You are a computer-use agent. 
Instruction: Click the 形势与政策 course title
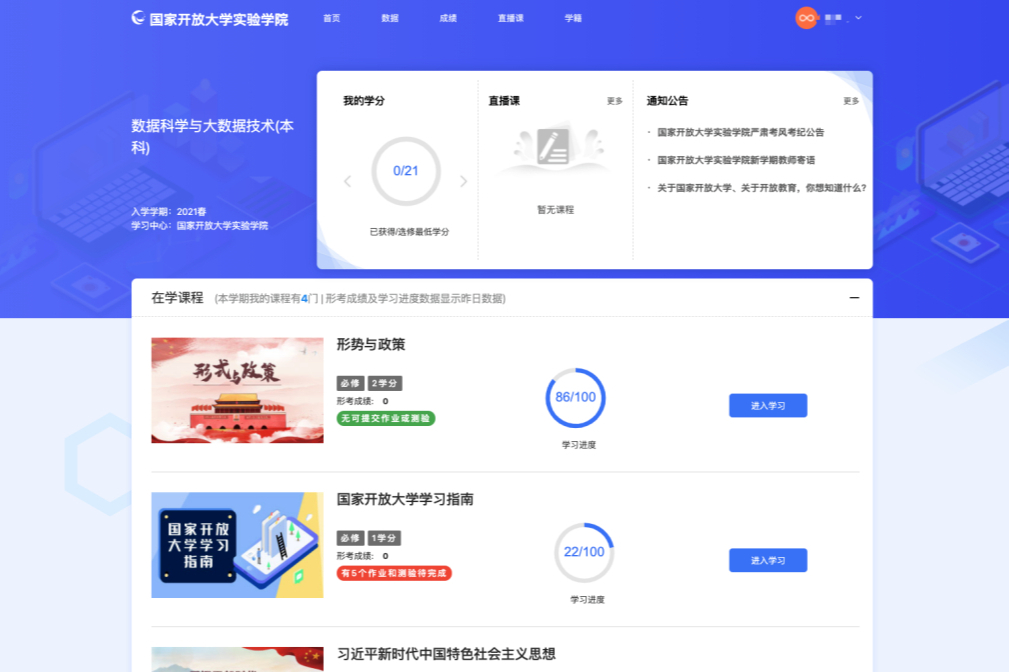[371, 344]
